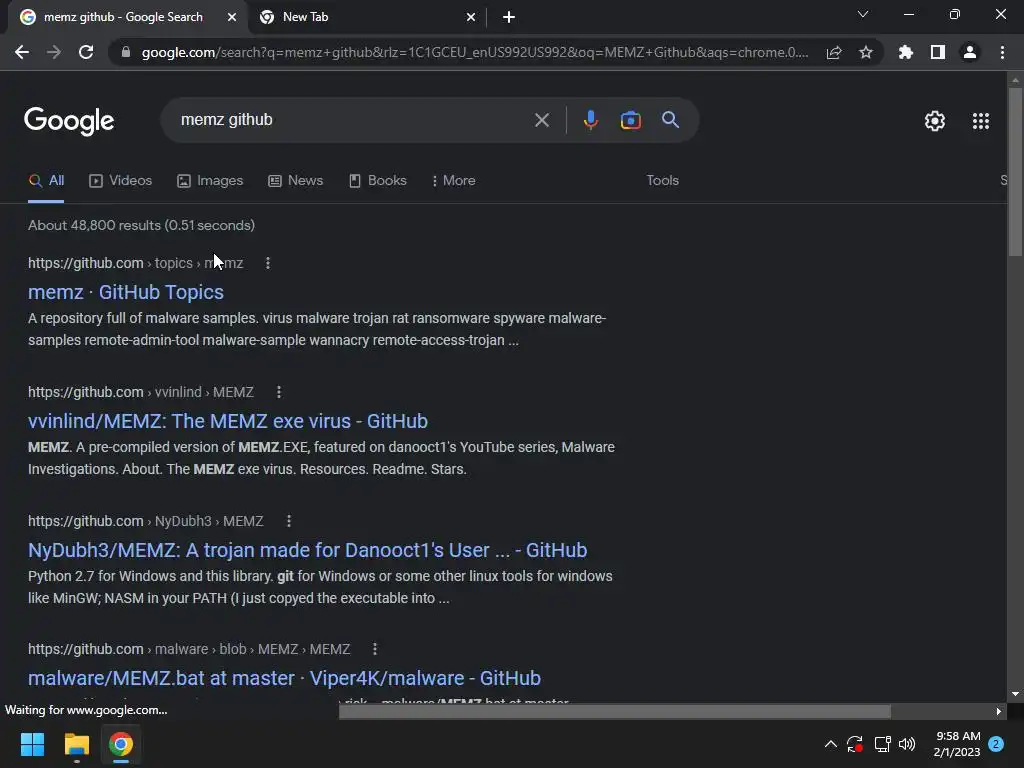This screenshot has height=768, width=1024.
Task: Click the horizontal scrollbar thumb
Action: click(x=615, y=711)
